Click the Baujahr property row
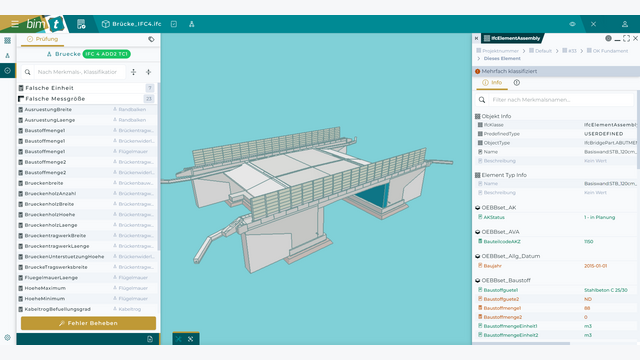The height and width of the screenshot is (360, 640). click(556, 266)
